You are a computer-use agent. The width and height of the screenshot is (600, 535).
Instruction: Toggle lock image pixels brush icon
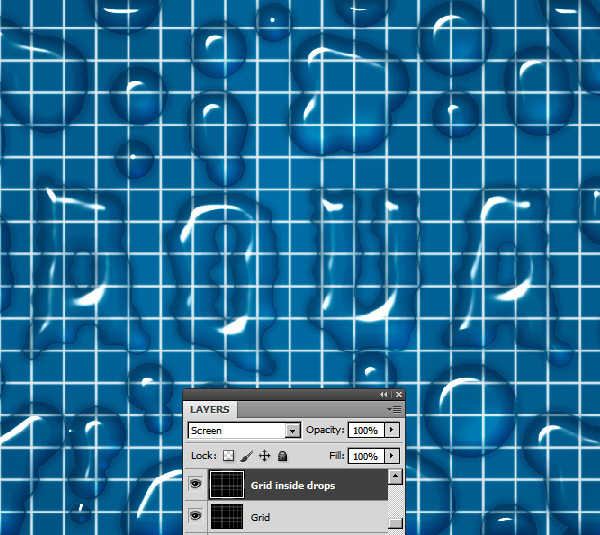pos(247,456)
